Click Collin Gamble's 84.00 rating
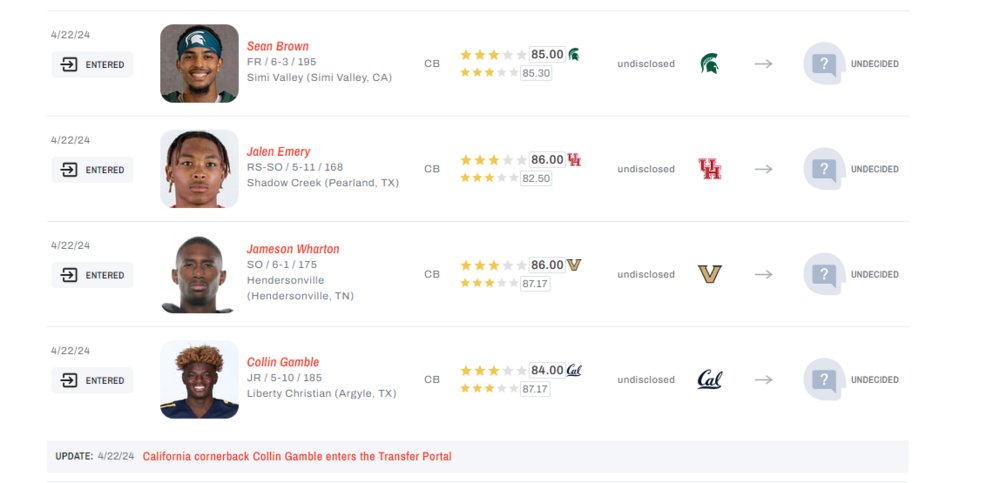Screen dimensions: 1000x483 [547, 370]
